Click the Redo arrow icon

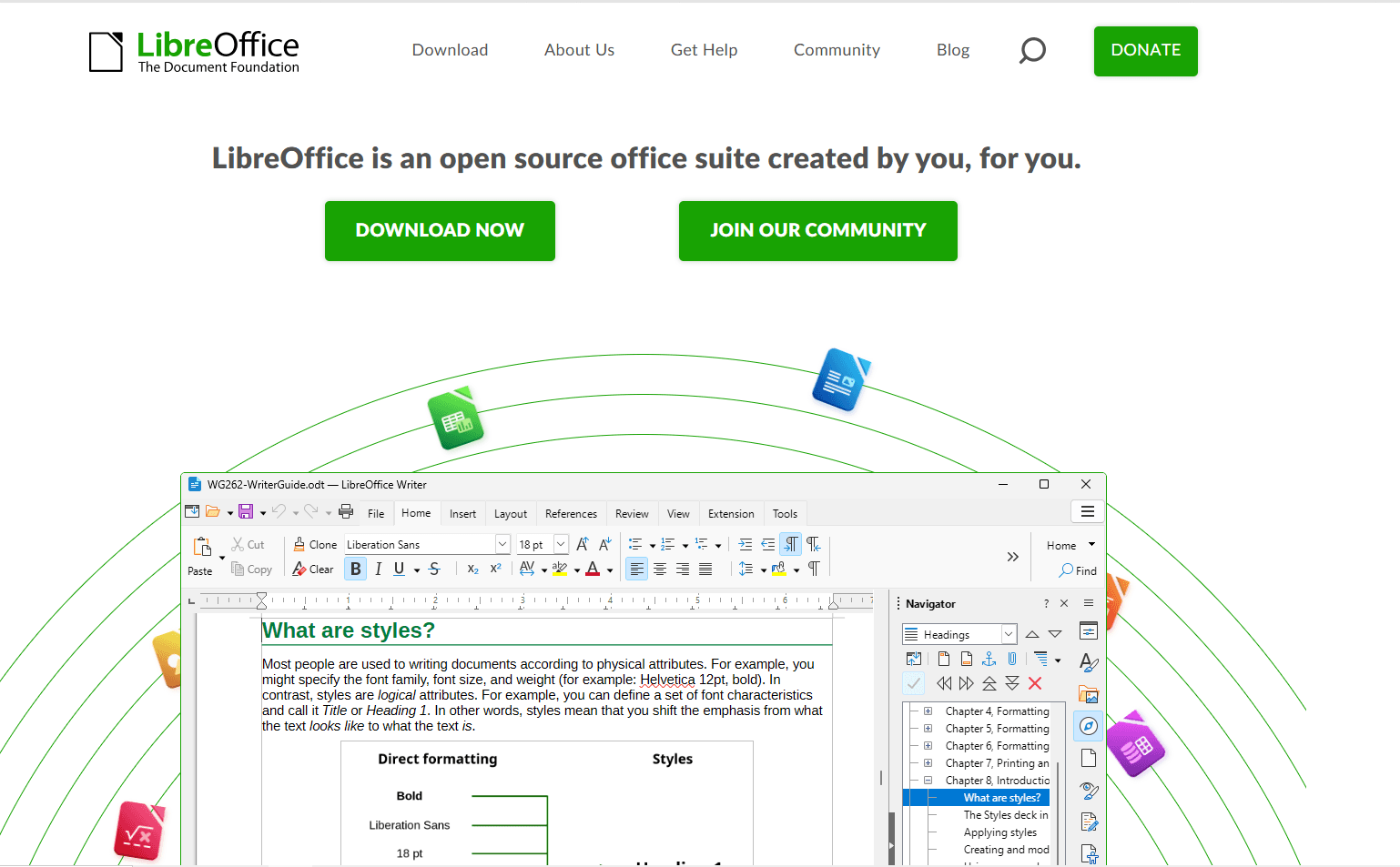311,512
